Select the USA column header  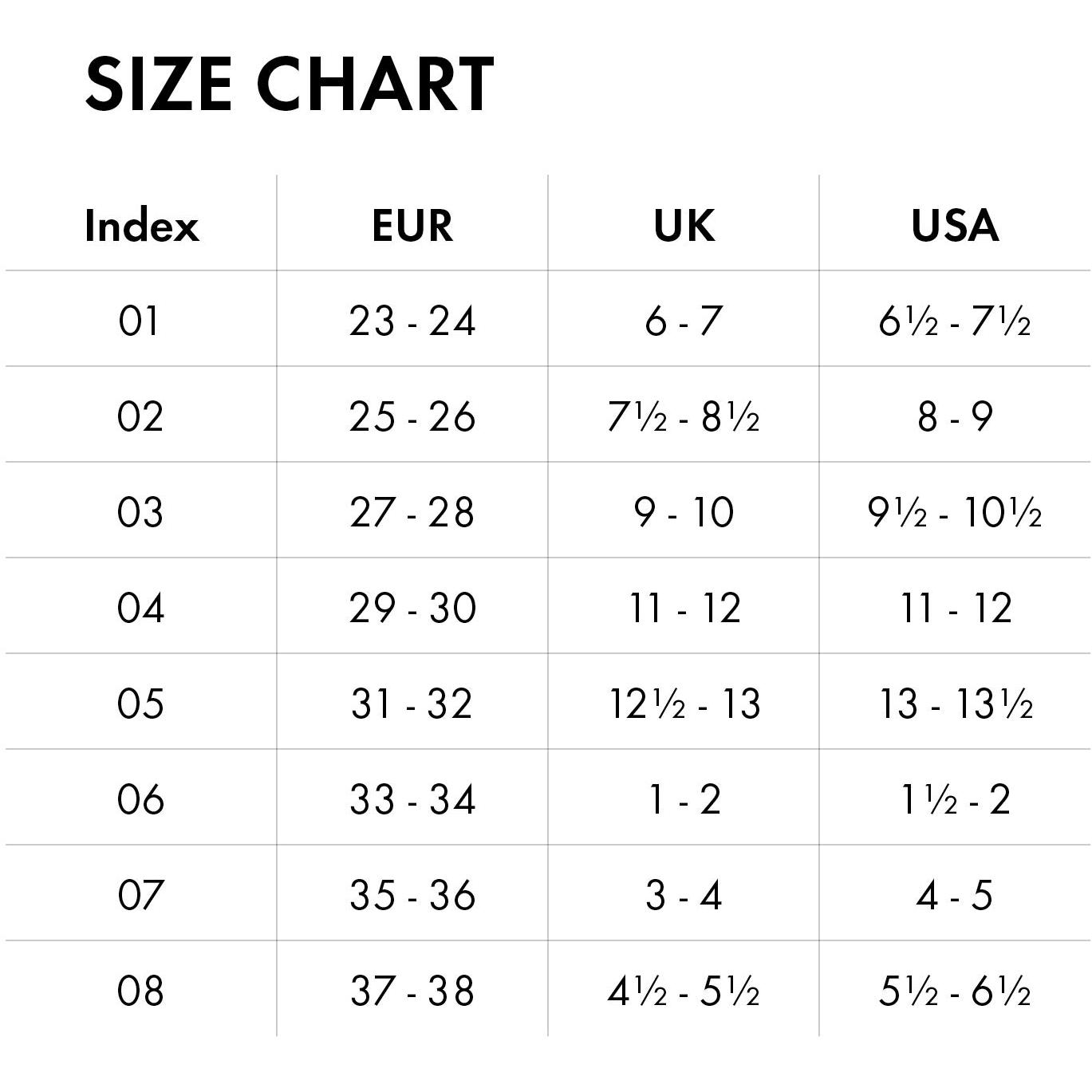(x=955, y=226)
